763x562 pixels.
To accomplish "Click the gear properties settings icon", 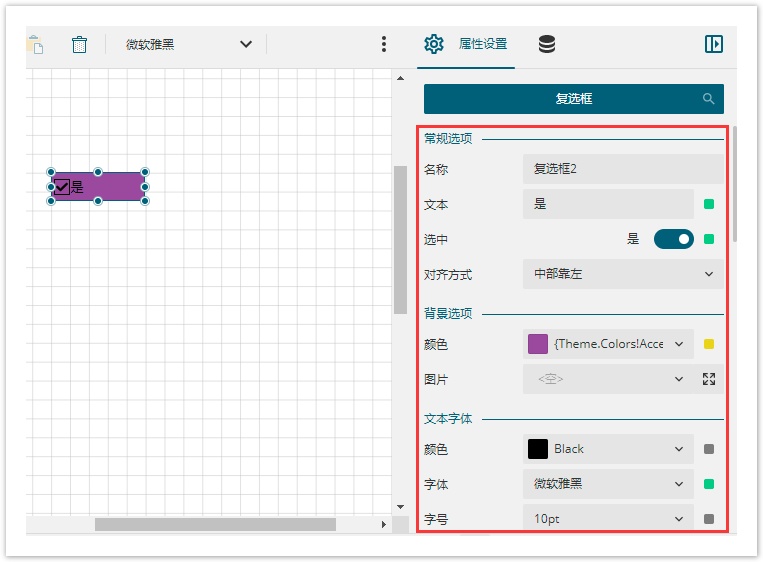I will 434,44.
